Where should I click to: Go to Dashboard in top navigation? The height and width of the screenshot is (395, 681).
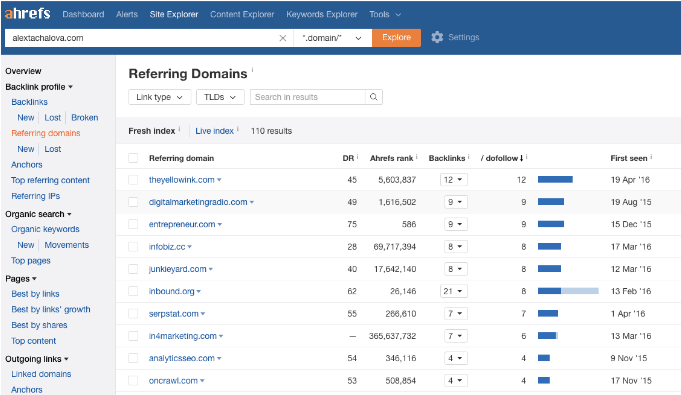(x=83, y=14)
